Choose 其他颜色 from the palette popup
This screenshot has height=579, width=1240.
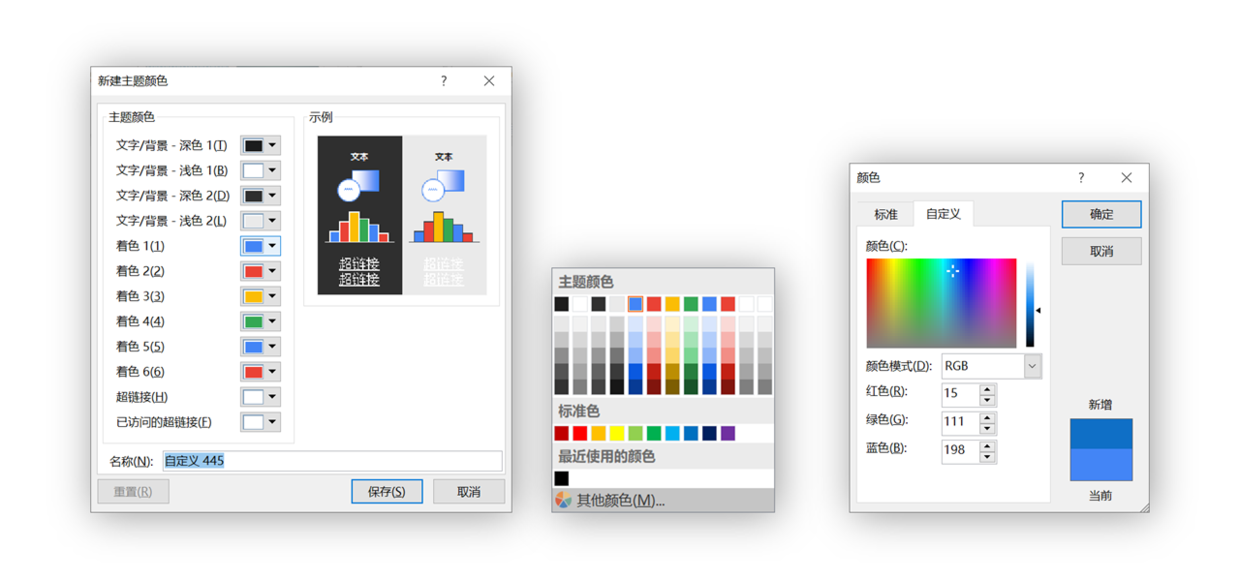coord(663,500)
